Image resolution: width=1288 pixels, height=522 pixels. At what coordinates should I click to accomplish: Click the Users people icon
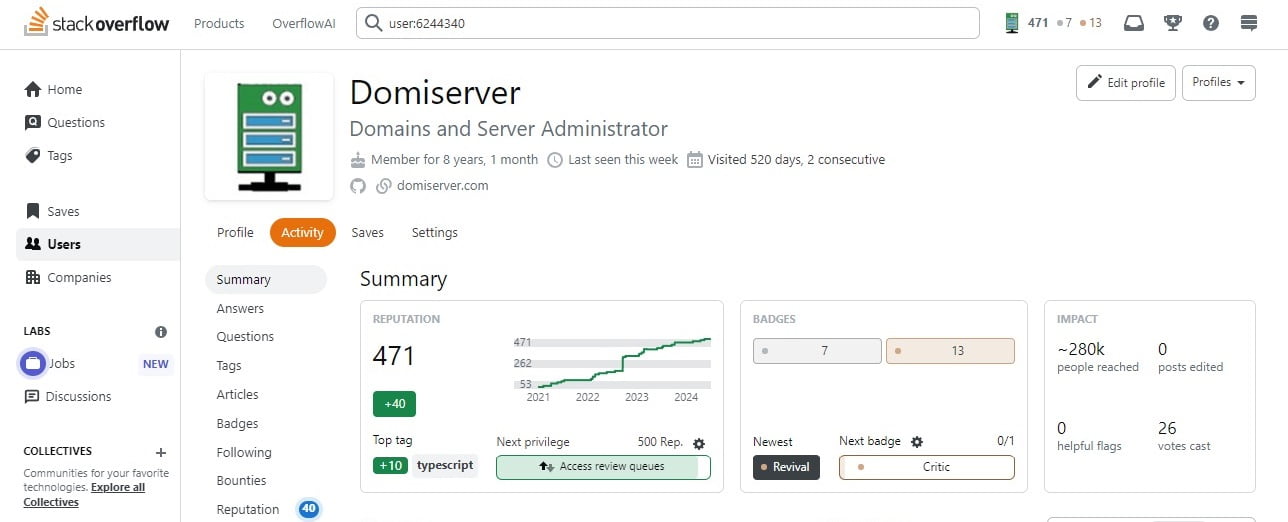pos(33,244)
